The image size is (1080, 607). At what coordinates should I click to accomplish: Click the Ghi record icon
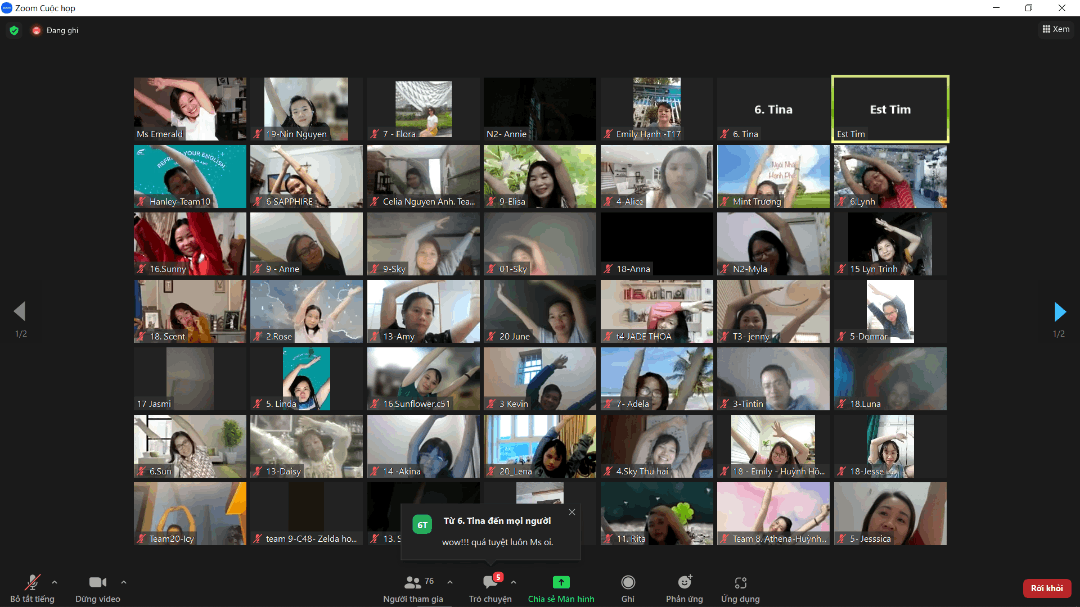pyautogui.click(x=628, y=583)
